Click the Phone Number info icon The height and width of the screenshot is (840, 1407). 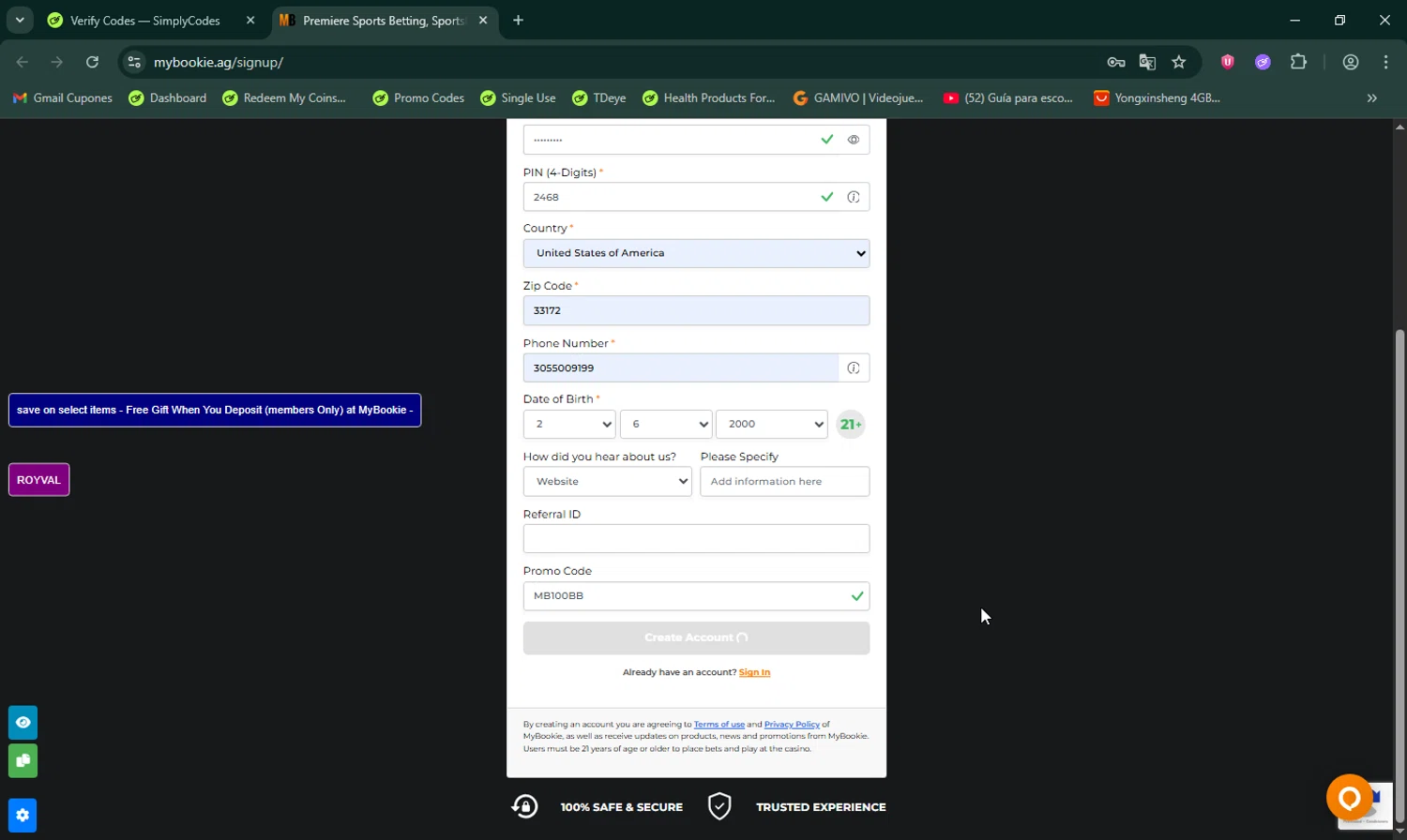[x=854, y=367]
